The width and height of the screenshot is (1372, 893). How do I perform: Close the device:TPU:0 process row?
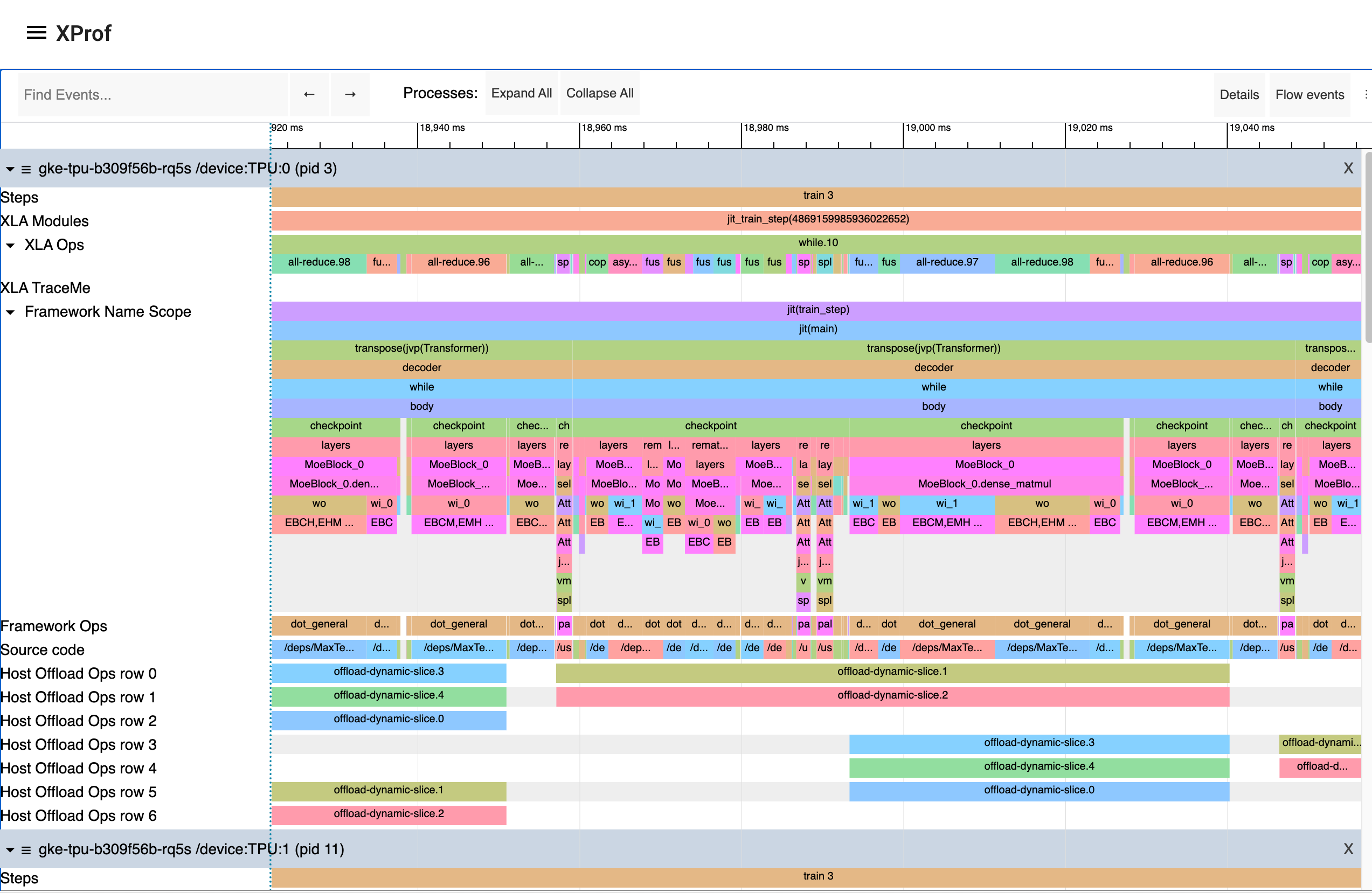coord(1348,168)
